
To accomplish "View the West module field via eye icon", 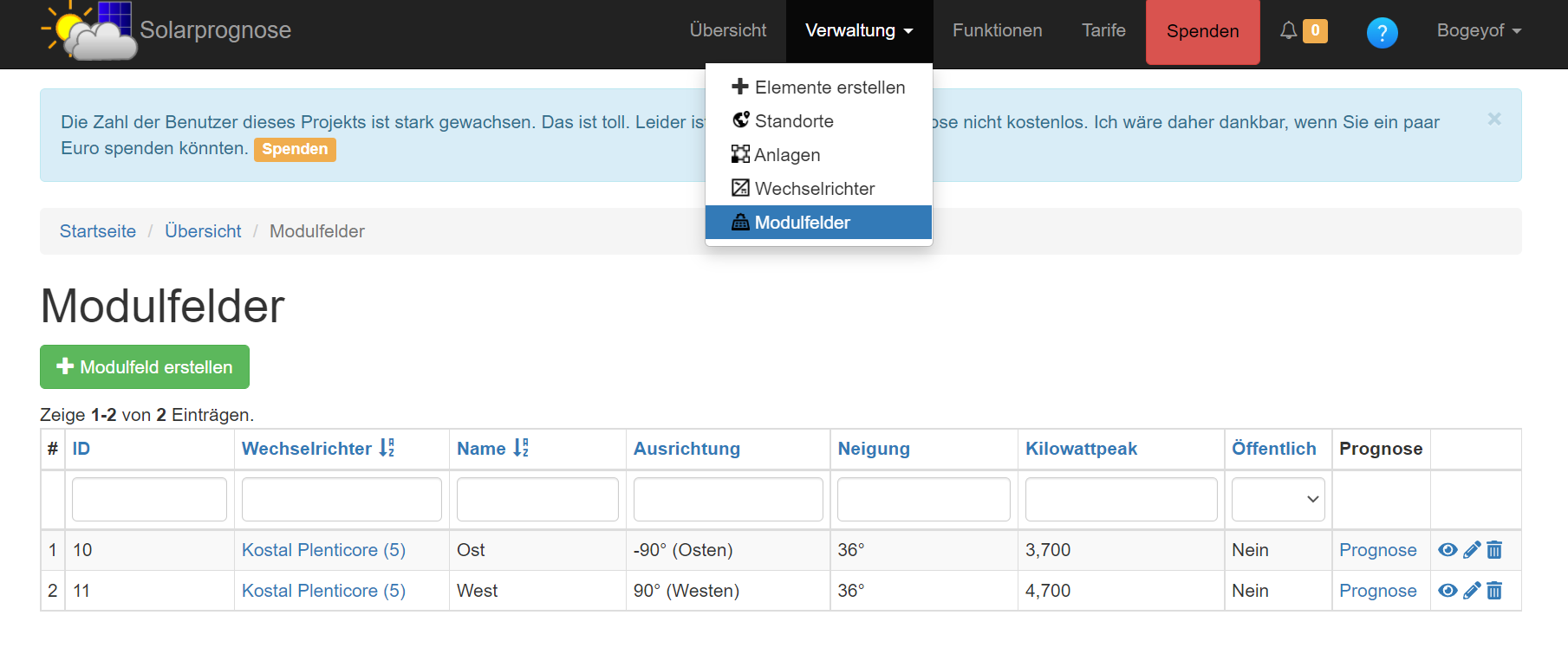I will 1448,591.
